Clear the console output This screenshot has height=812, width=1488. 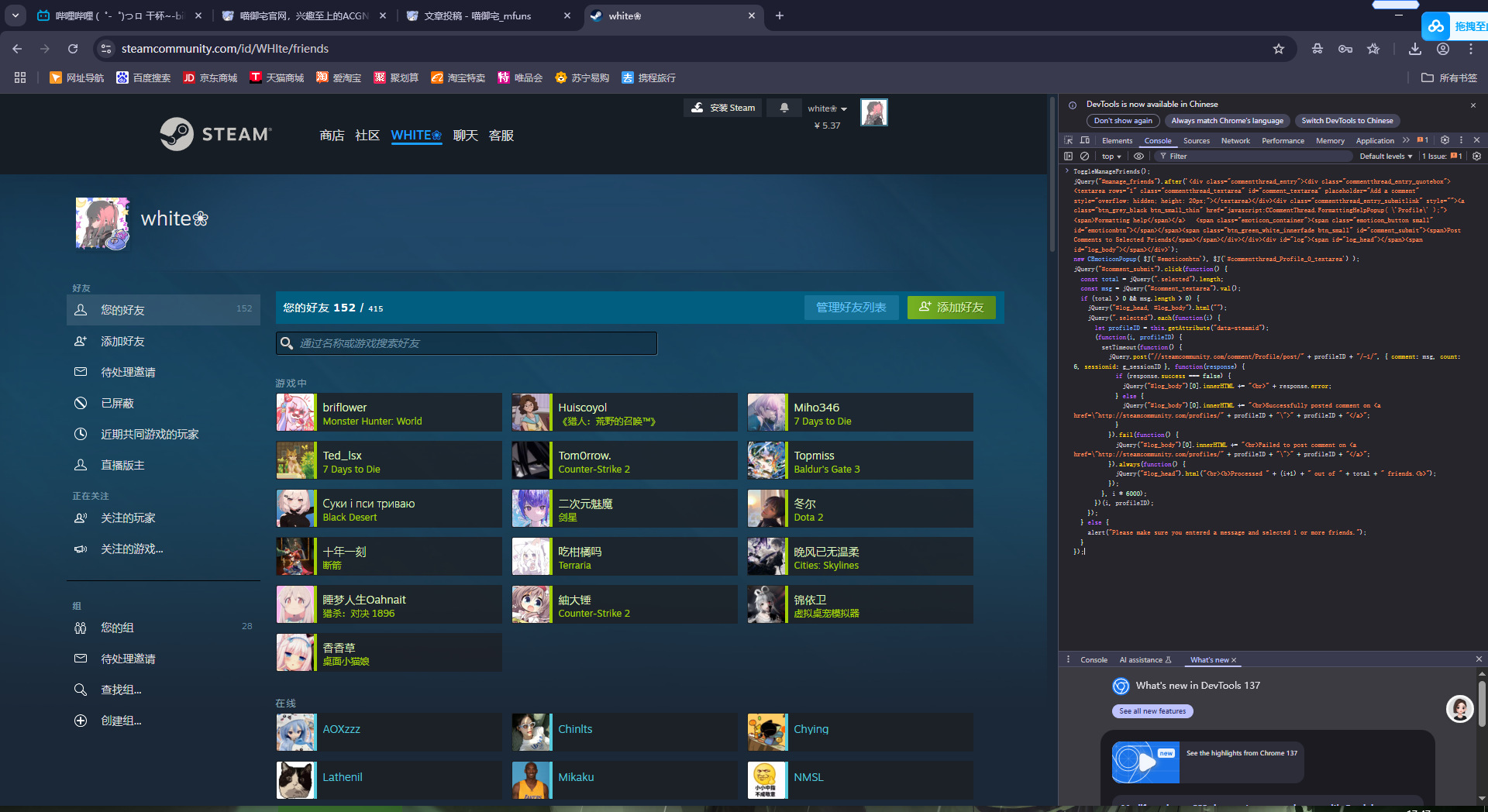[1085, 156]
